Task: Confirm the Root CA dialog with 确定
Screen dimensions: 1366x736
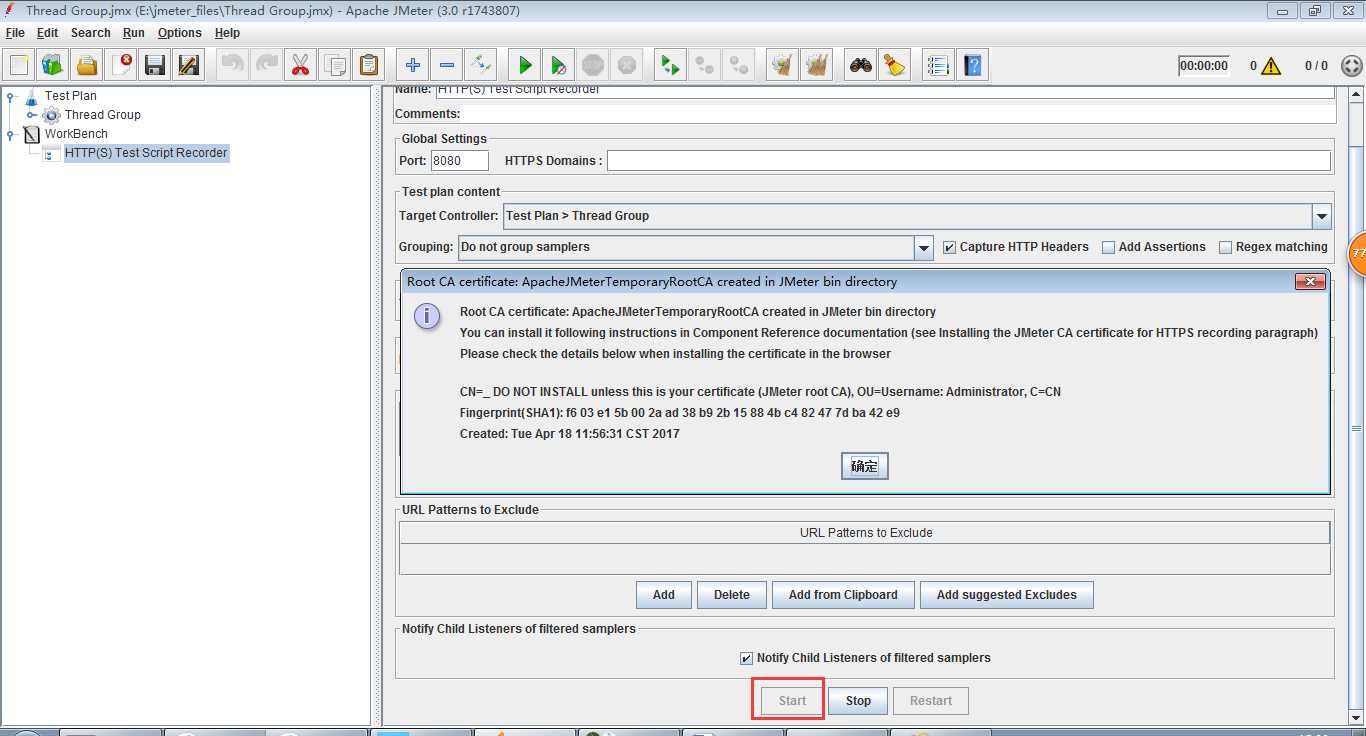Action: pyautogui.click(x=864, y=466)
